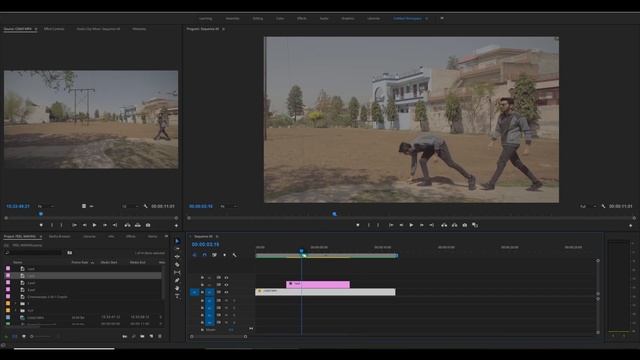Image resolution: width=640 pixels, height=360 pixels.
Task: Click New Item icon in Project panel
Action: (x=151, y=336)
